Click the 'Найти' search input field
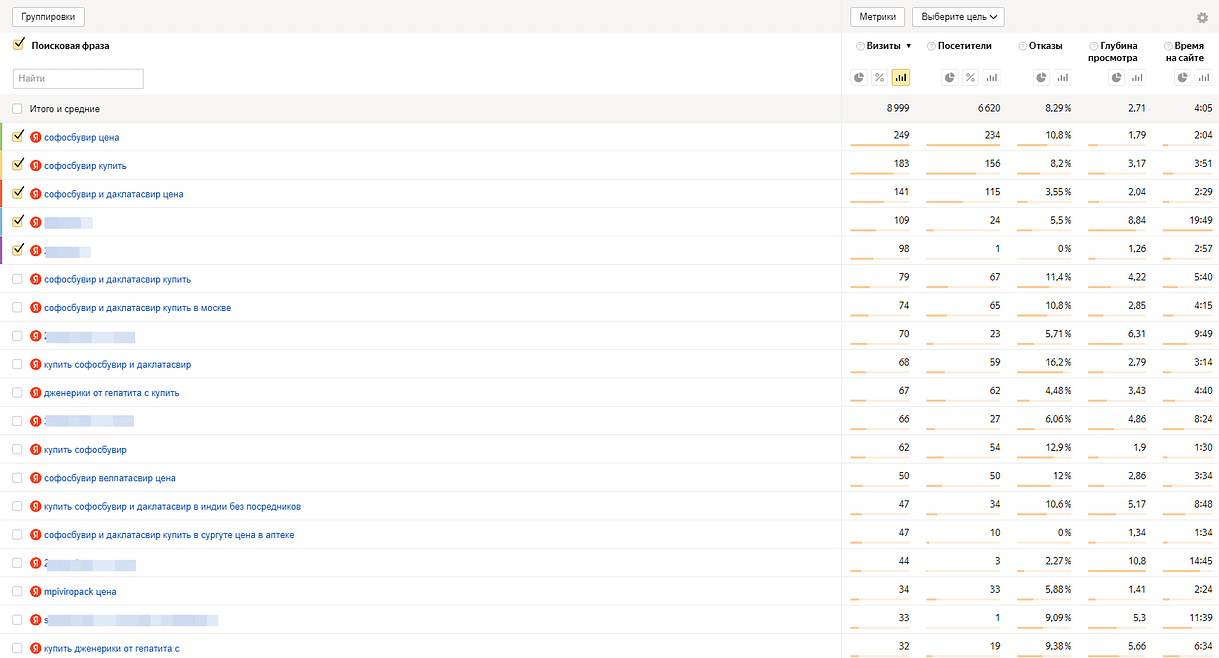The height and width of the screenshot is (658, 1219). pyautogui.click(x=78, y=78)
